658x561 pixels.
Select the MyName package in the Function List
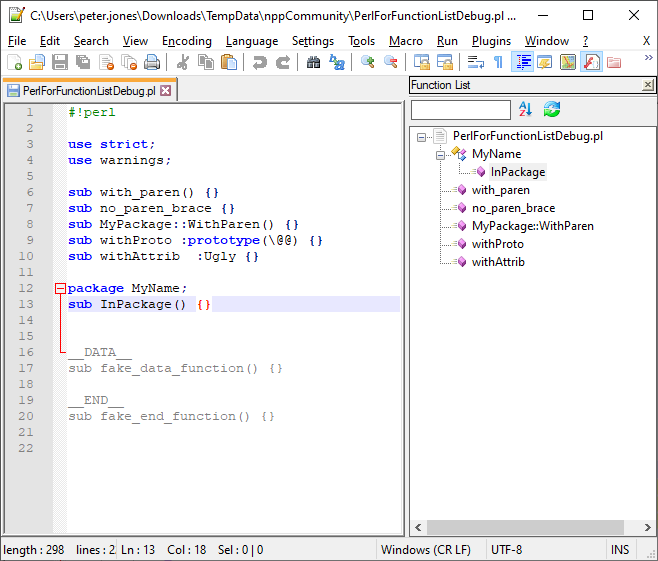click(496, 154)
